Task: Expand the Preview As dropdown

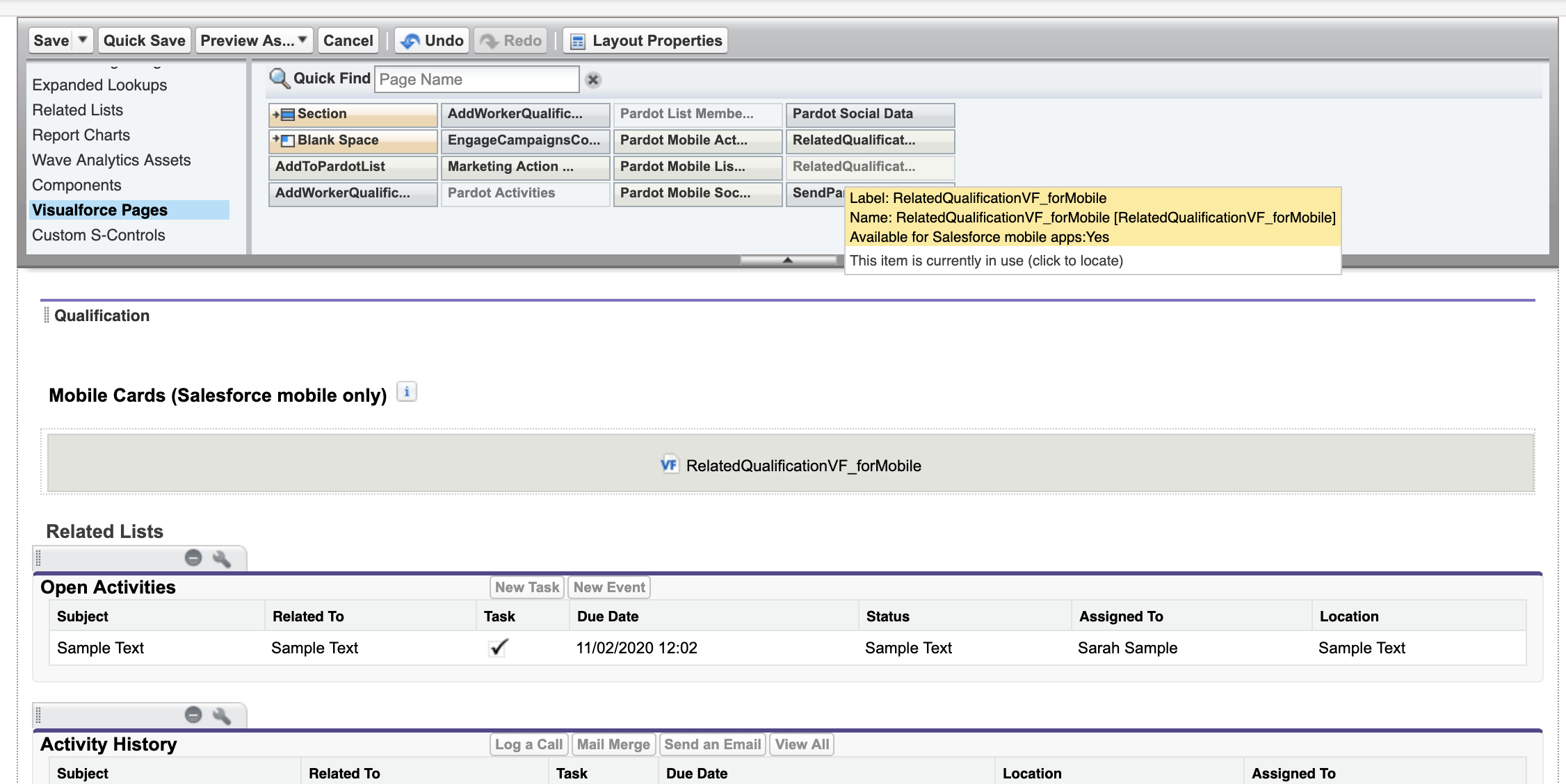Action: coord(302,40)
